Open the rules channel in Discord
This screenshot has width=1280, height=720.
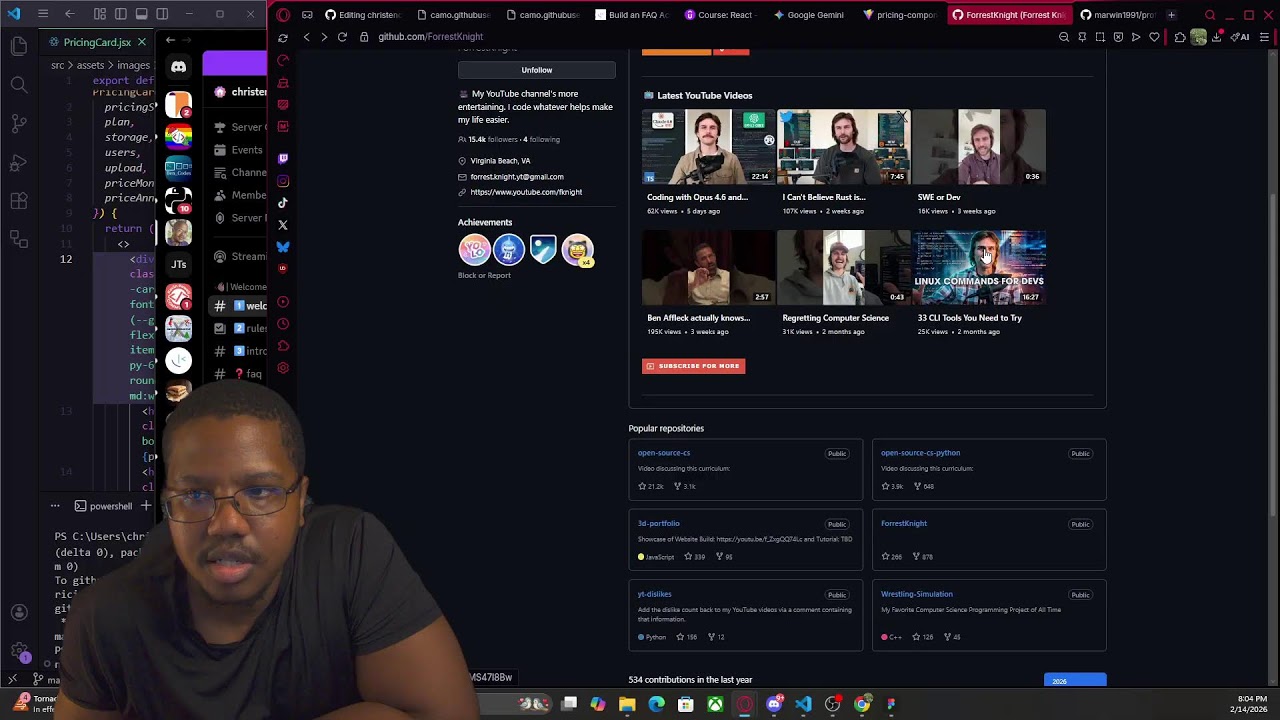tap(241, 328)
